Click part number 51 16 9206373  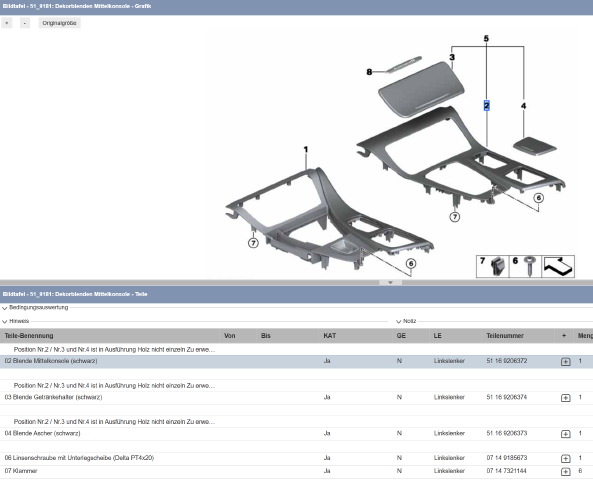[506, 433]
